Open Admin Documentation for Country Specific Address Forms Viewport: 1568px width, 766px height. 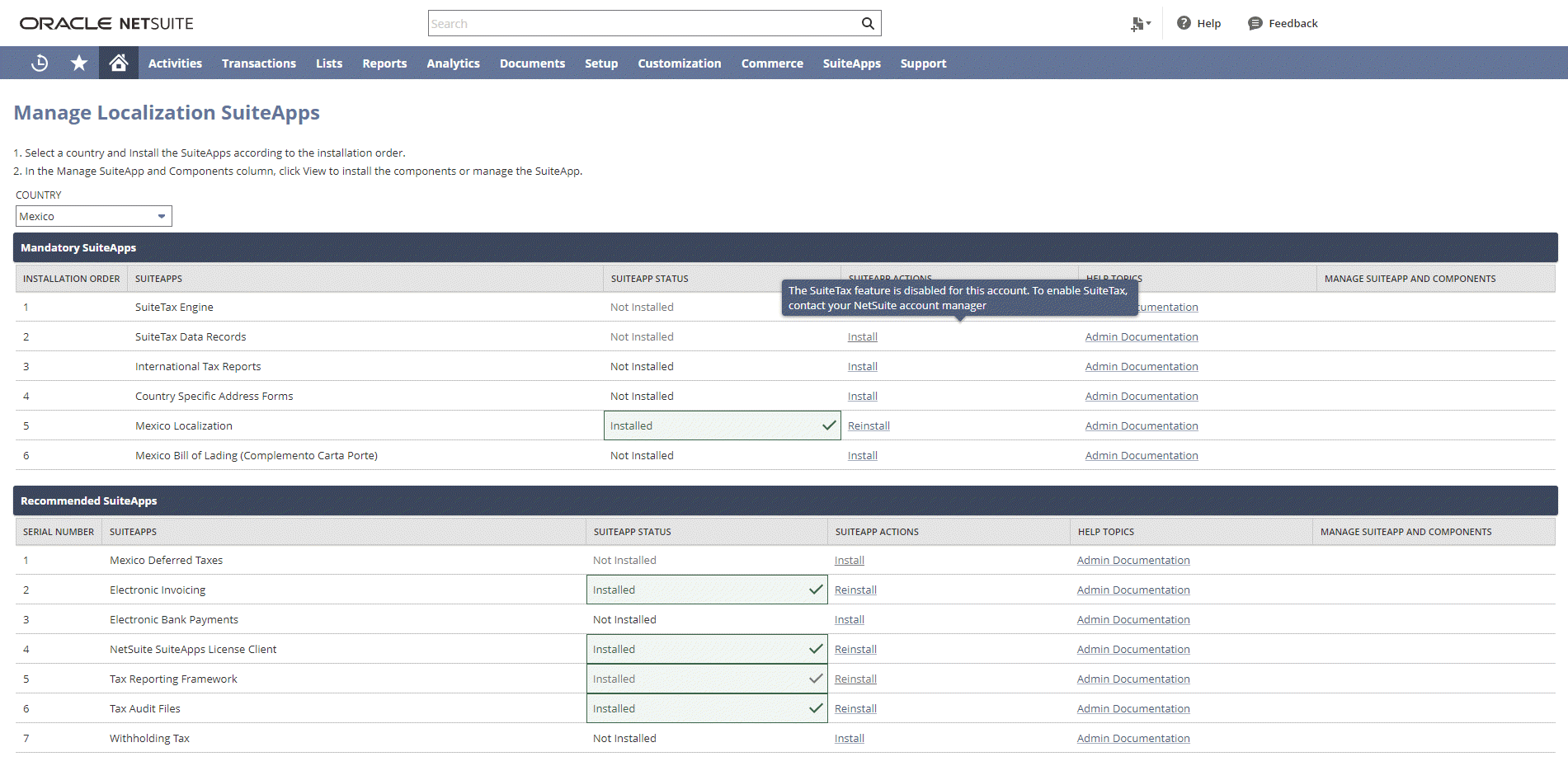[x=1142, y=396]
